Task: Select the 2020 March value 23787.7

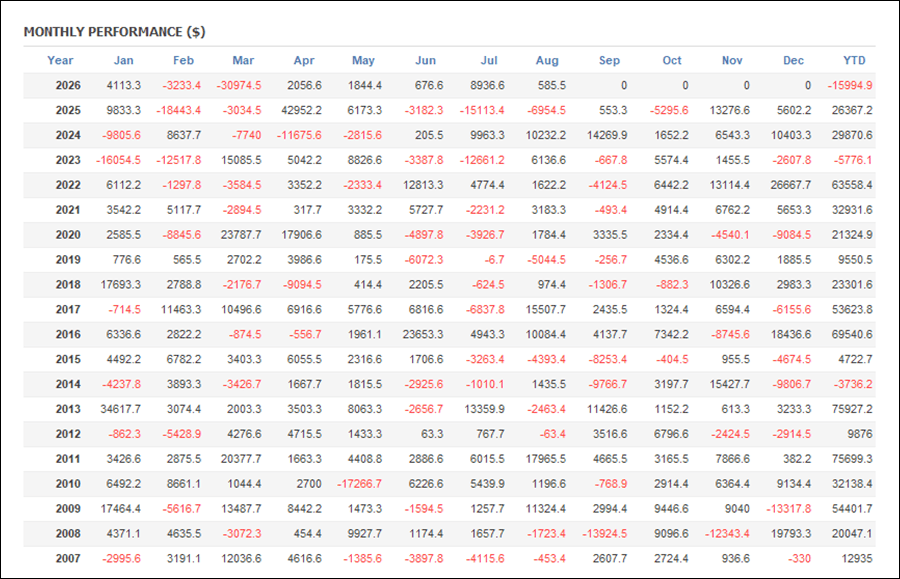Action: [241, 235]
